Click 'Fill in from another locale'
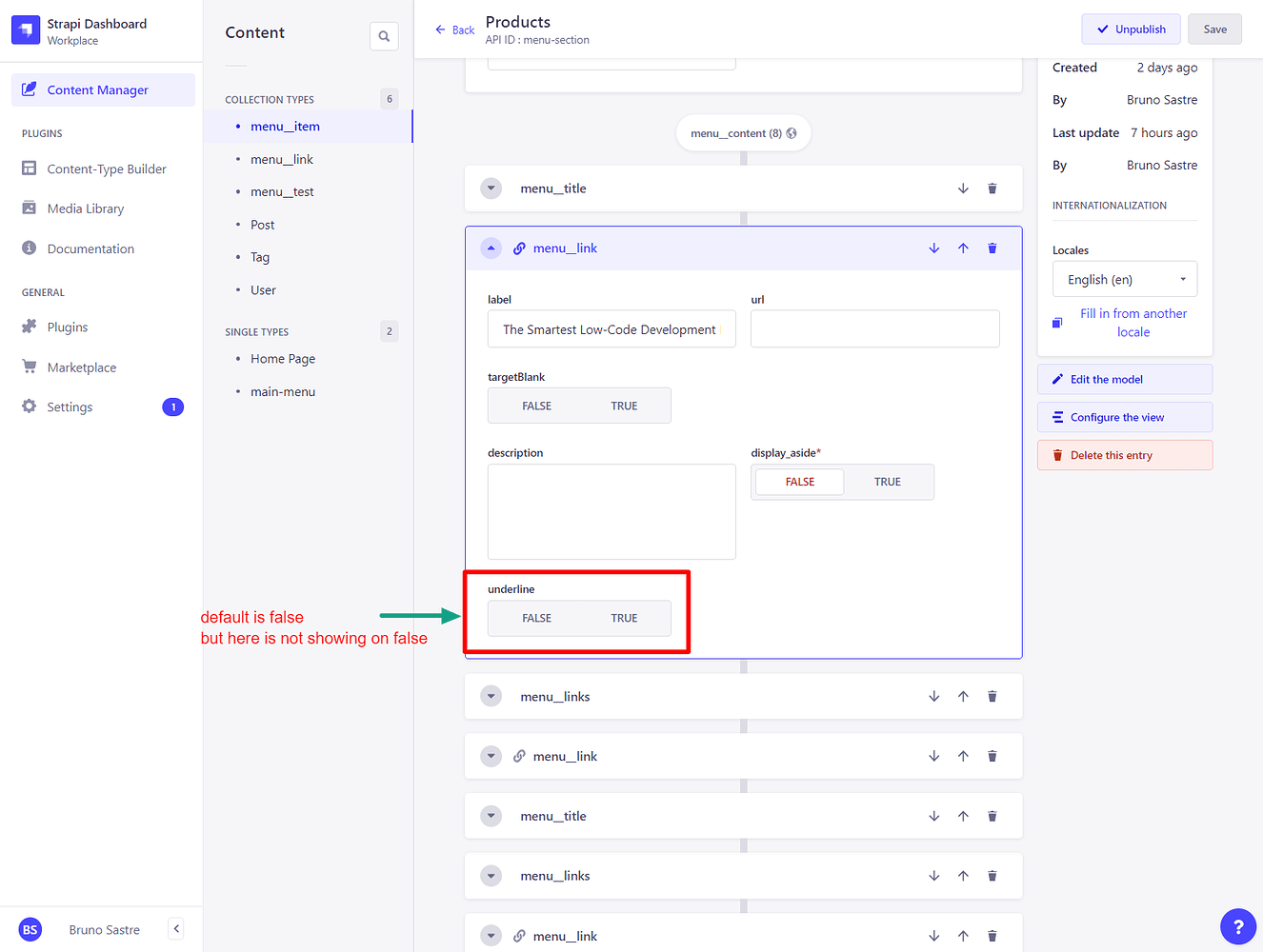1263x952 pixels. coord(1133,322)
